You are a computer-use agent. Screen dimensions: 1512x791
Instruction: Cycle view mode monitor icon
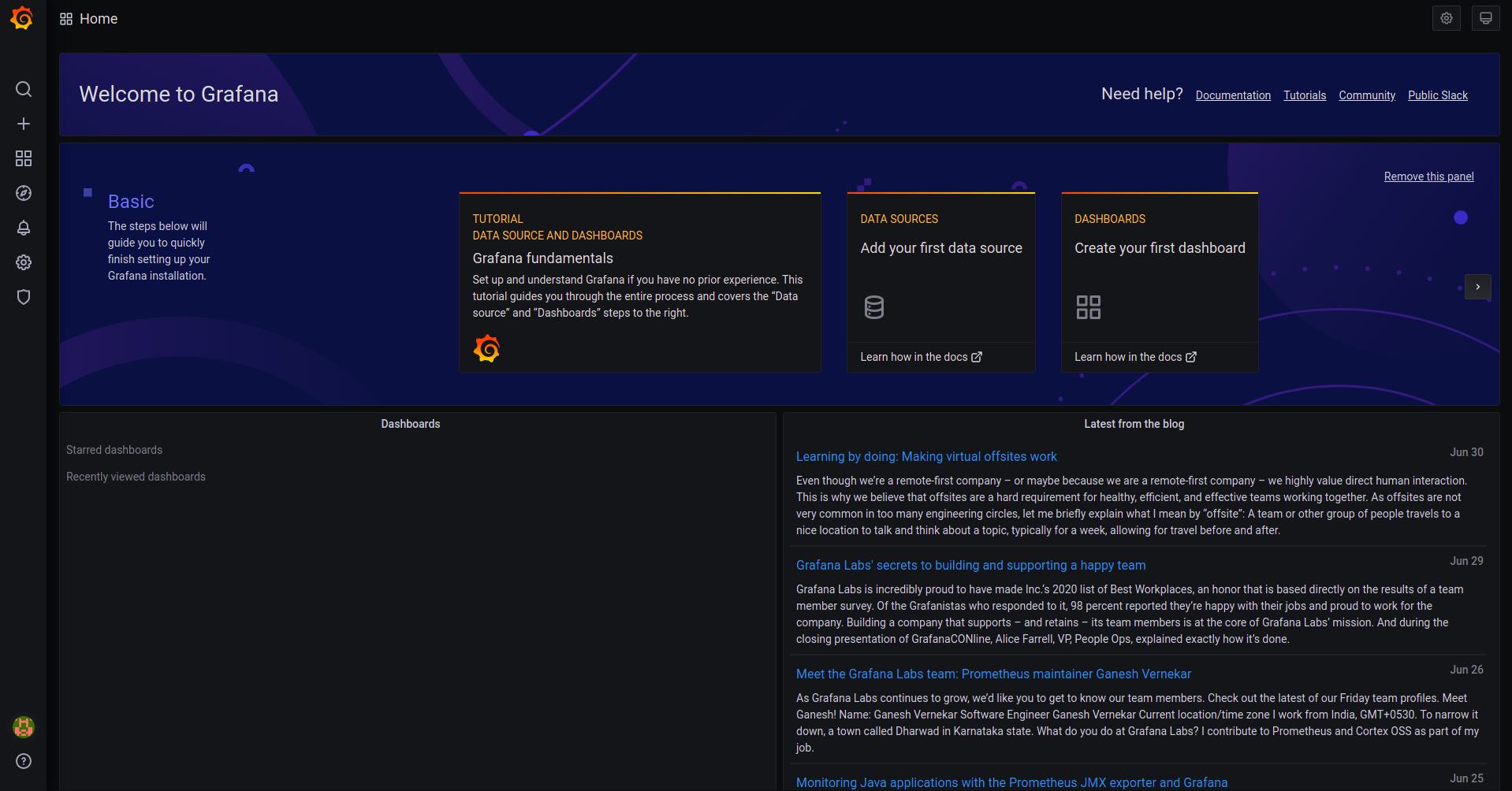tap(1486, 18)
